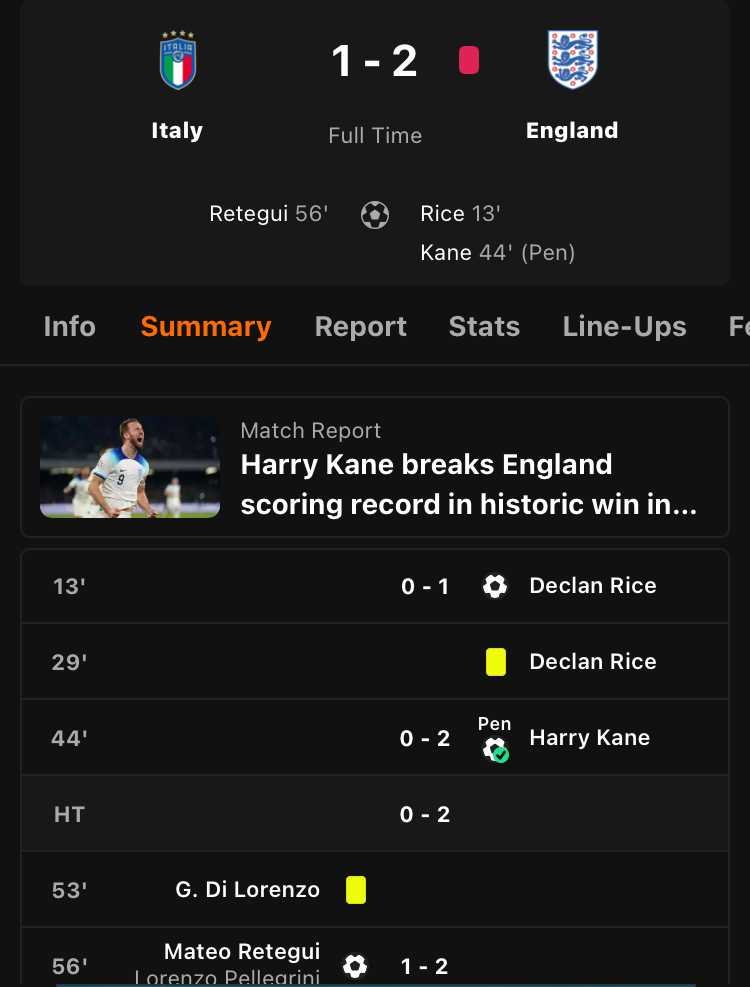The width and height of the screenshot is (750, 987).
Task: Click goal icon beside Mateo Retegui
Action: tap(355, 966)
